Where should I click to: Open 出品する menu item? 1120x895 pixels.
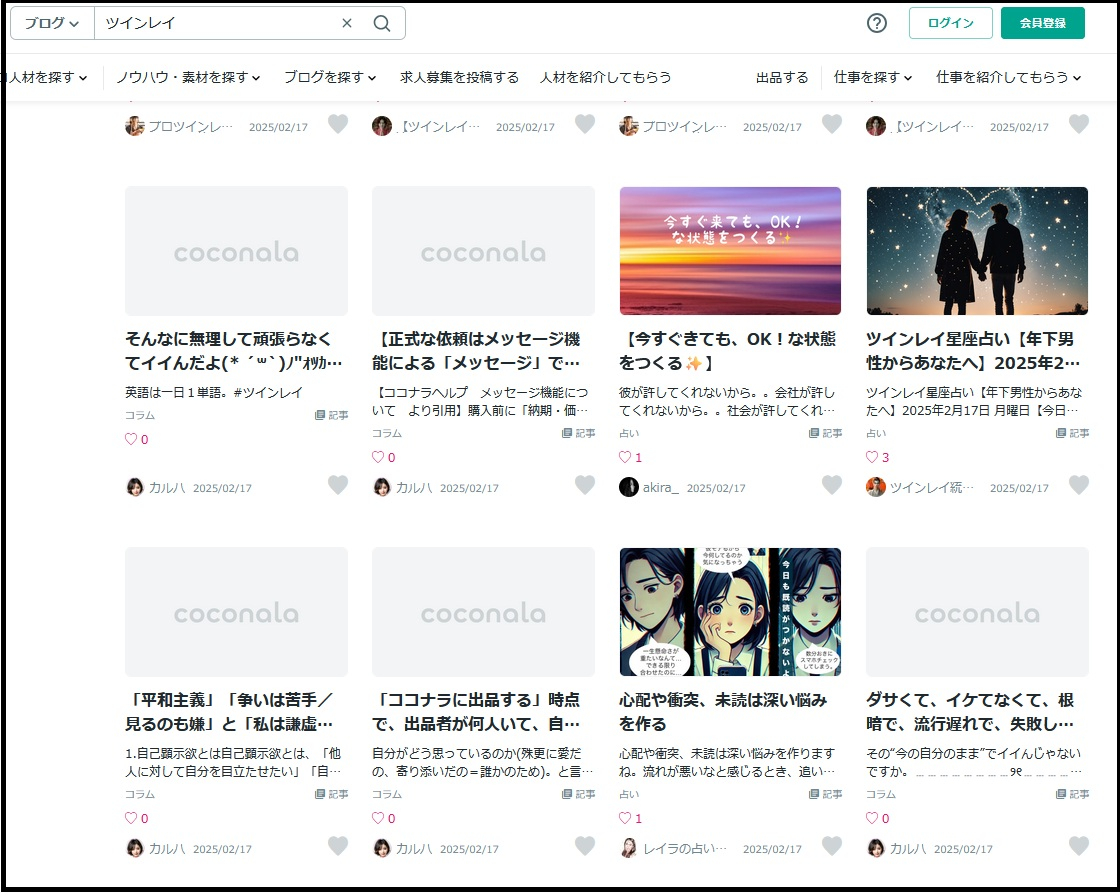tap(782, 77)
